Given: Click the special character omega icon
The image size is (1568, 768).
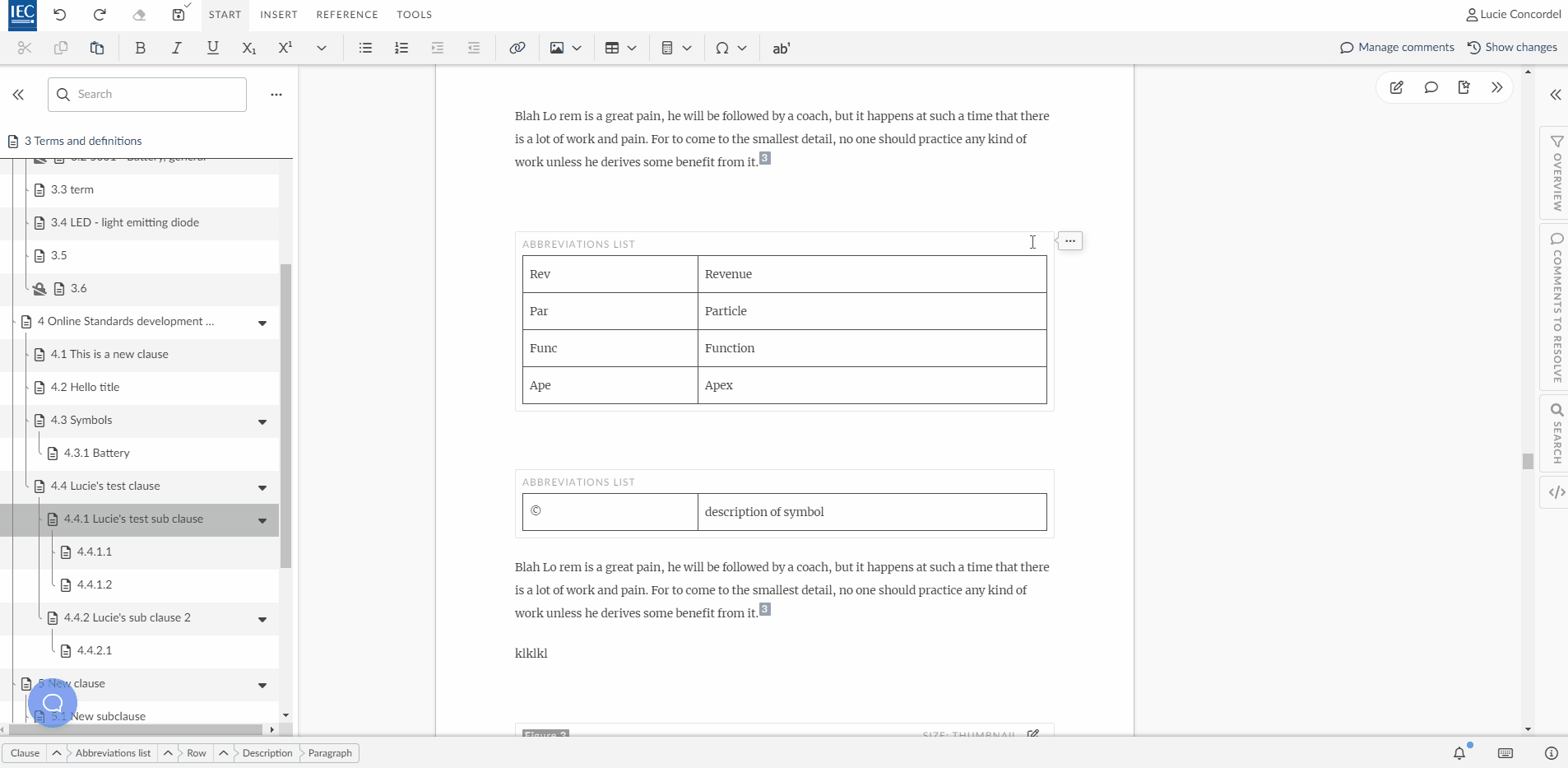Looking at the screenshot, I should click(x=722, y=48).
